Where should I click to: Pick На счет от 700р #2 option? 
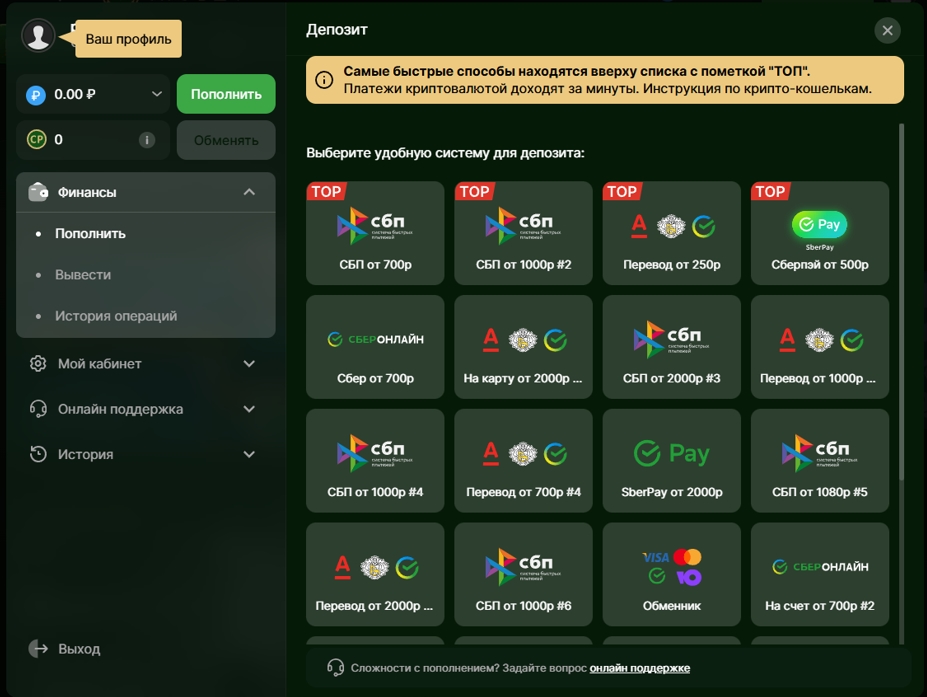point(820,574)
